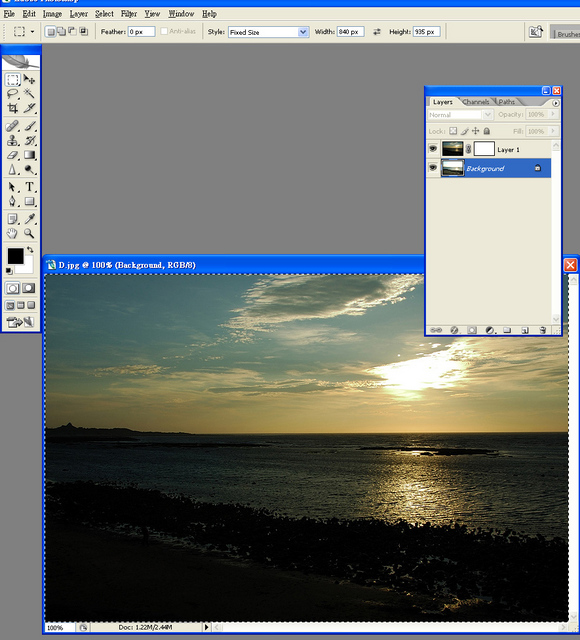Select the Rectangular Marquee tool
This screenshot has width=580, height=640.
pos(13,79)
